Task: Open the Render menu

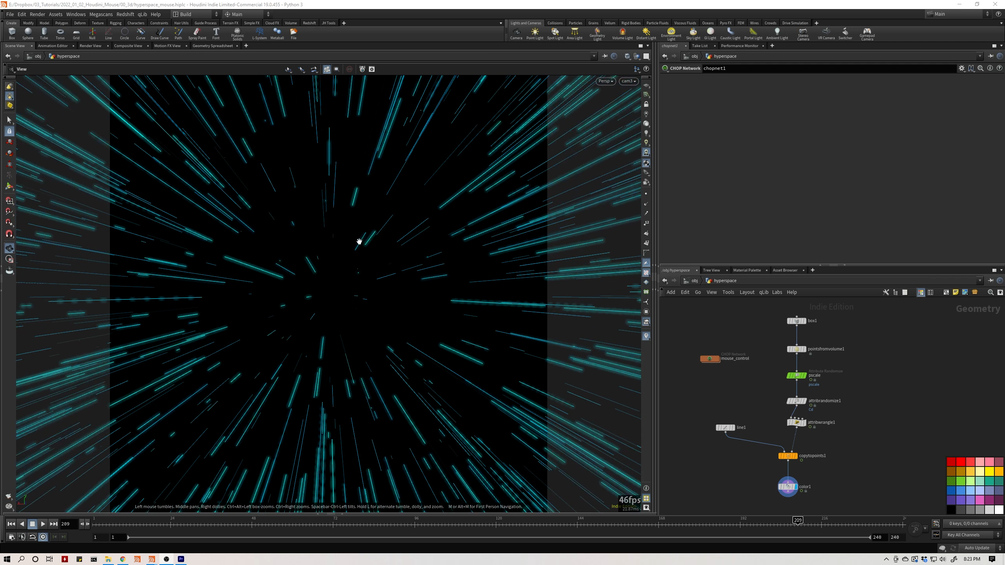Action: point(37,14)
